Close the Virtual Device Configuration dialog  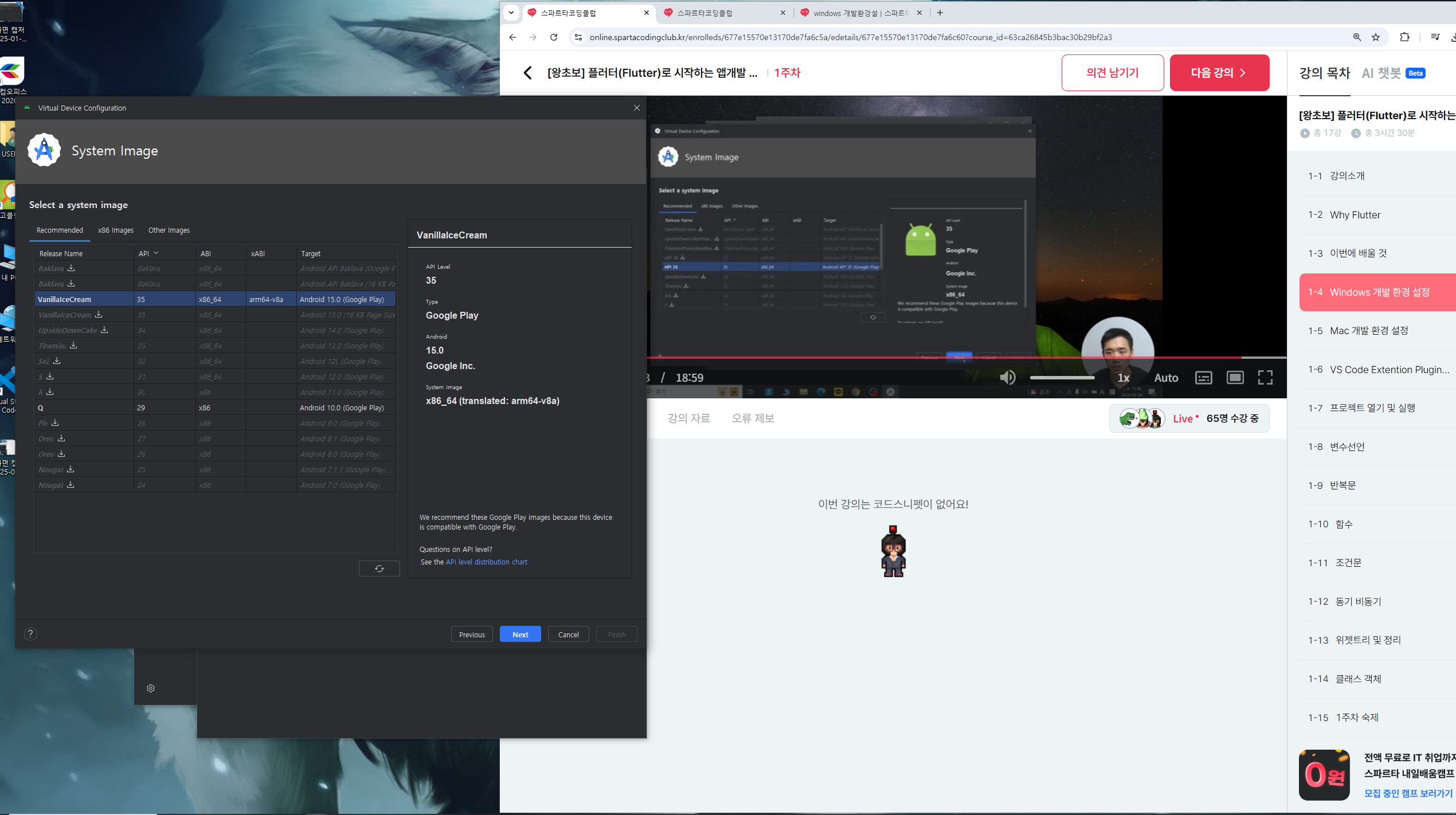click(637, 108)
